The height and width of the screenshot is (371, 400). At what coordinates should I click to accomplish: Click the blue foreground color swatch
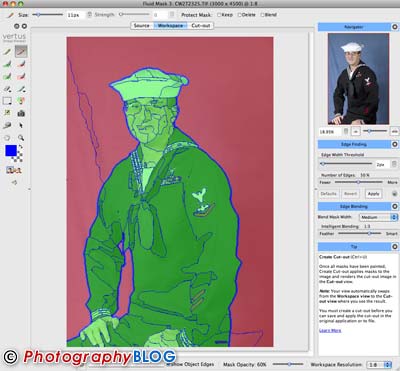[x=11, y=151]
